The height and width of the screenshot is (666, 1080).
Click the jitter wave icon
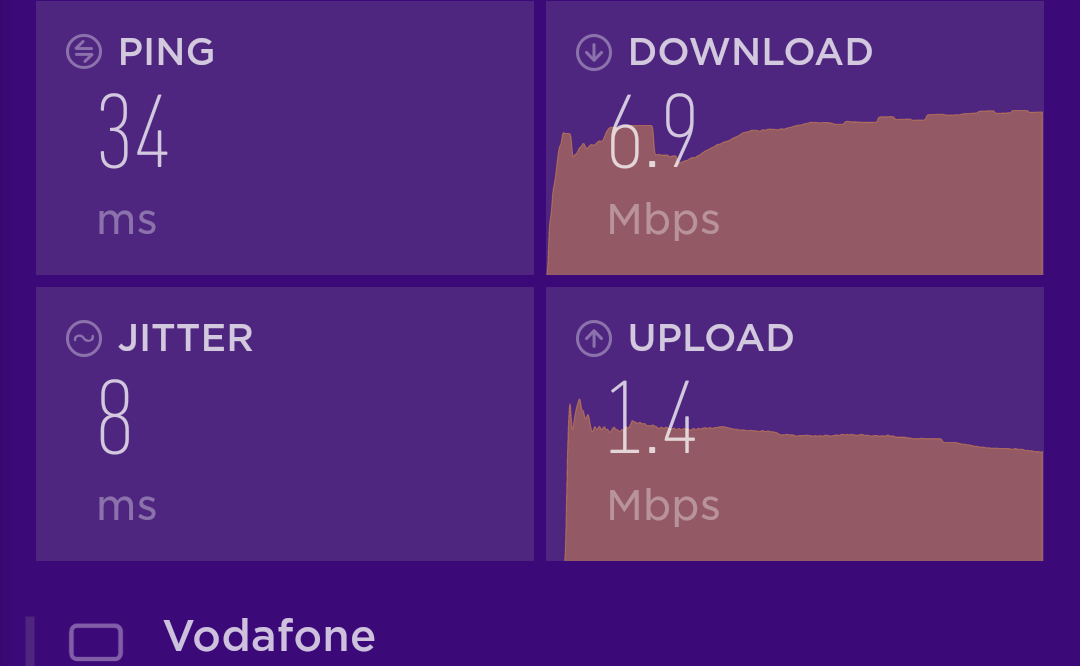coord(84,338)
